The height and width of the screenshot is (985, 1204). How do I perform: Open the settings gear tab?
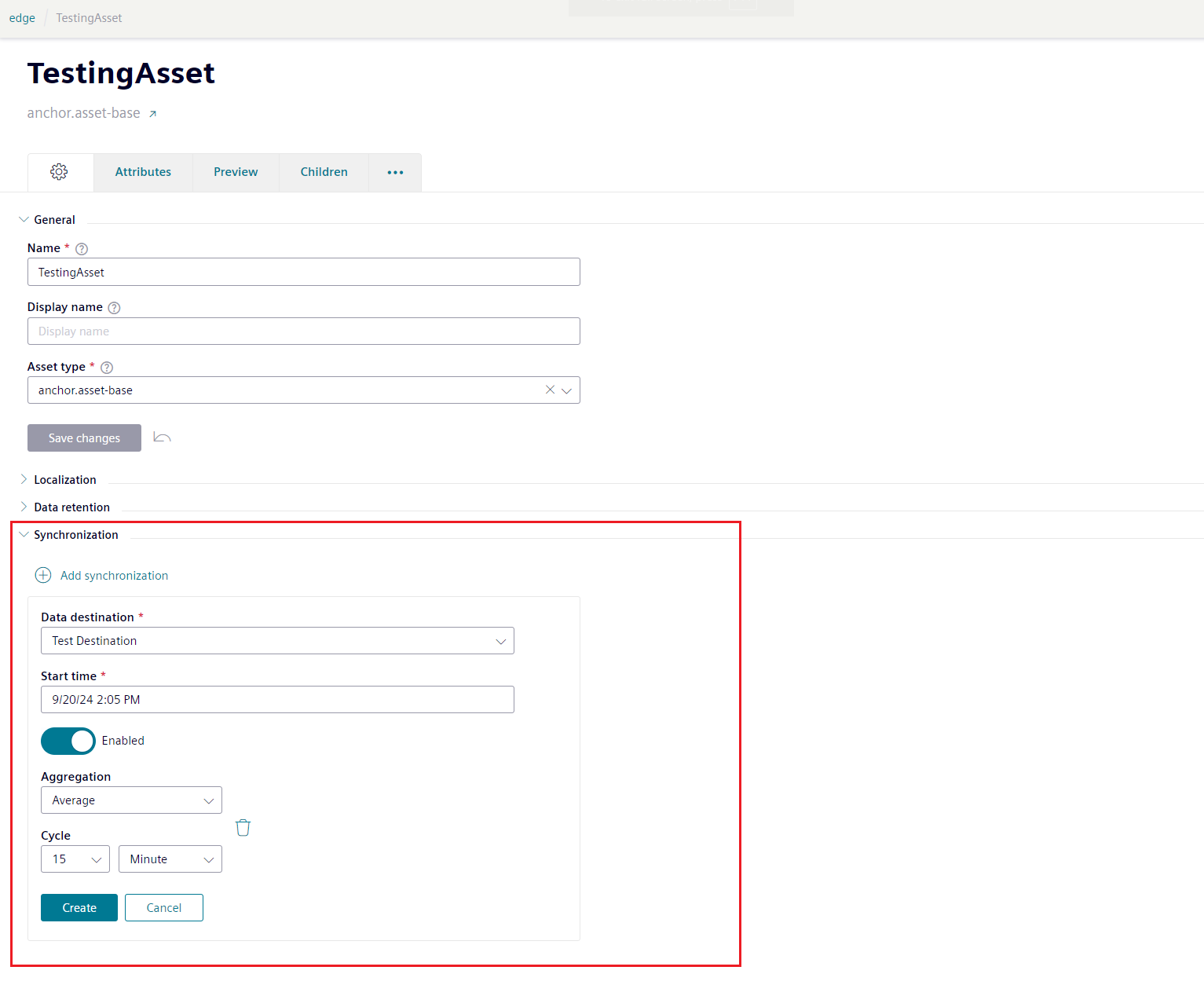[59, 172]
